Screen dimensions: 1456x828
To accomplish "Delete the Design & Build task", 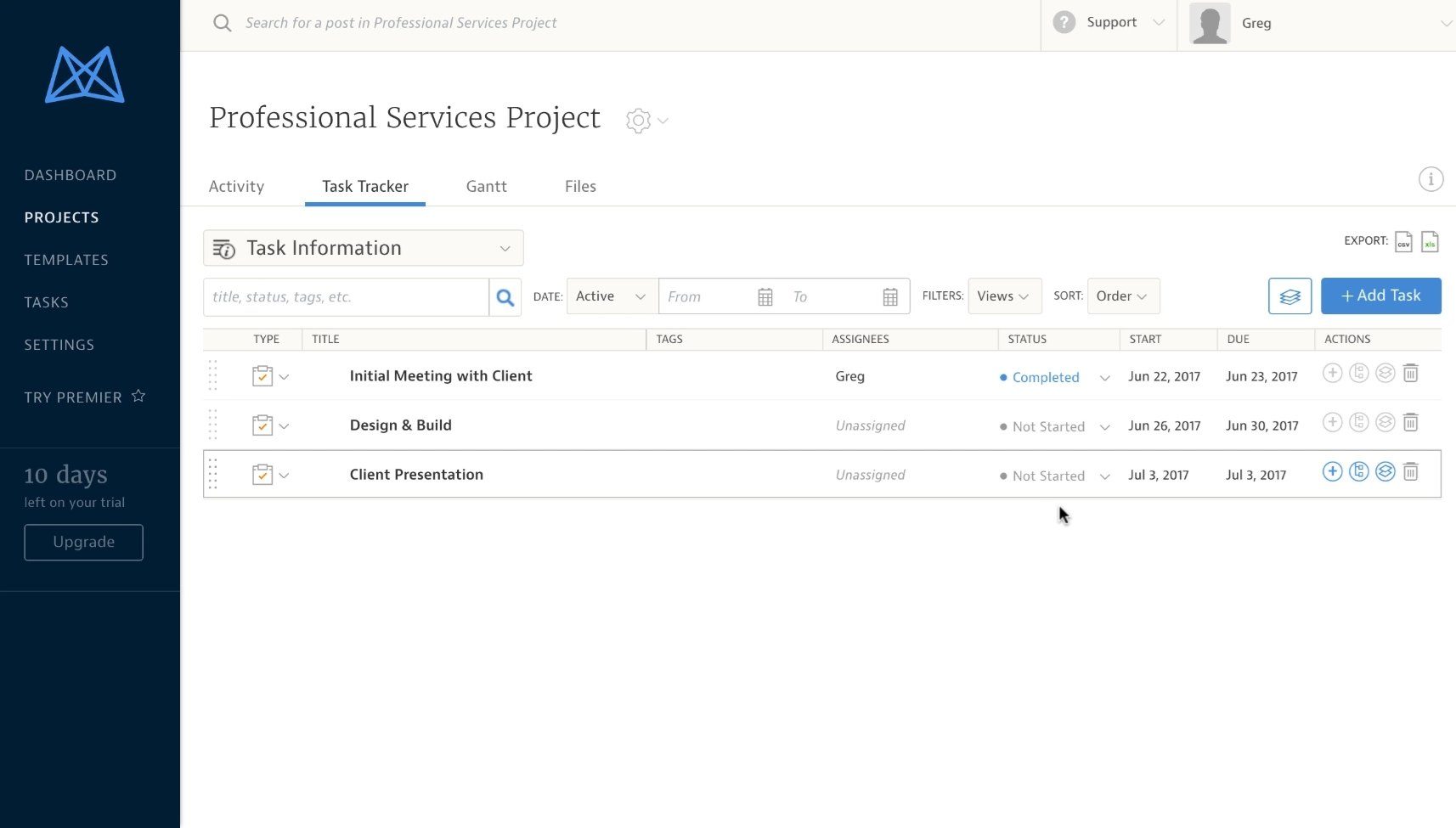I will coord(1411,422).
